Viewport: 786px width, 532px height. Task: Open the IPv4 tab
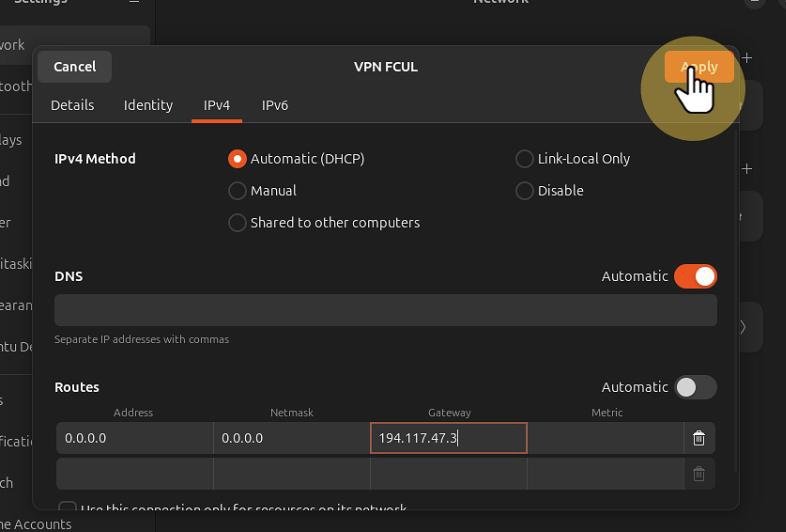tap(217, 105)
